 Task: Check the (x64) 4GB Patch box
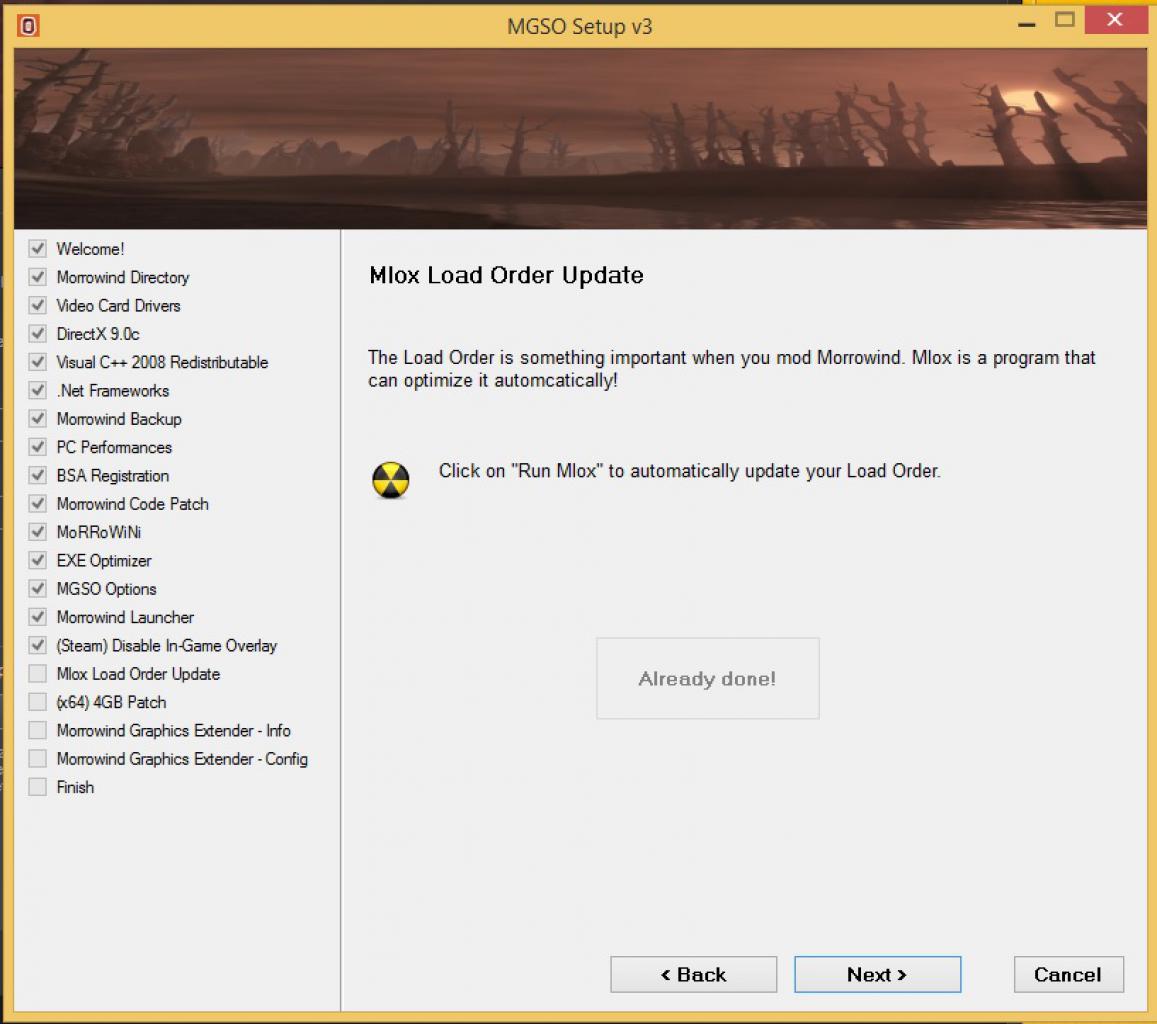38,702
